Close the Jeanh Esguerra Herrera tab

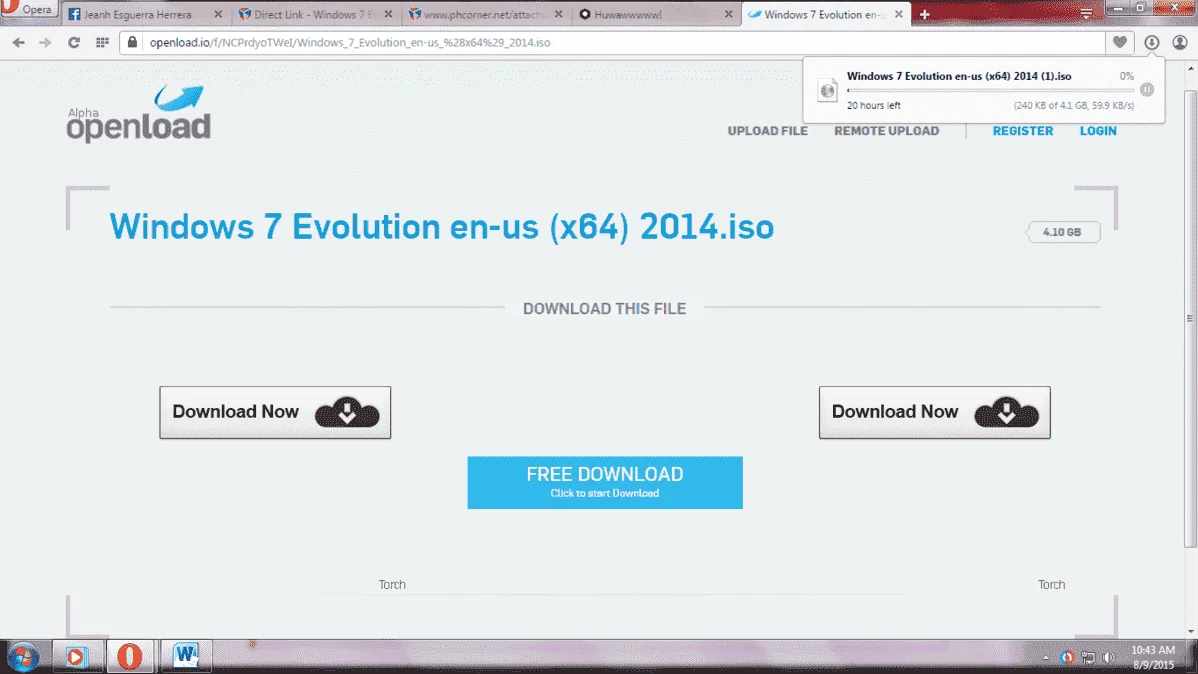(x=218, y=15)
